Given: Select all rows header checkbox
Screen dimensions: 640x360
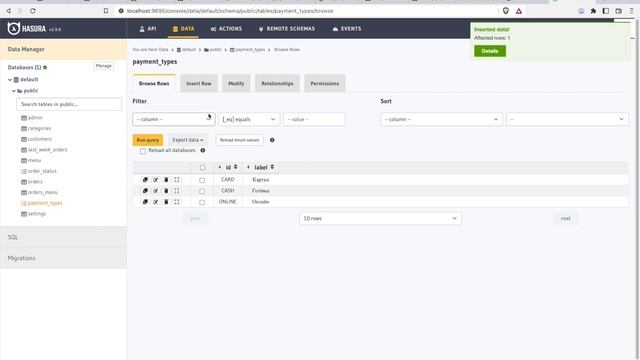Looking at the screenshot, I should tap(202, 167).
